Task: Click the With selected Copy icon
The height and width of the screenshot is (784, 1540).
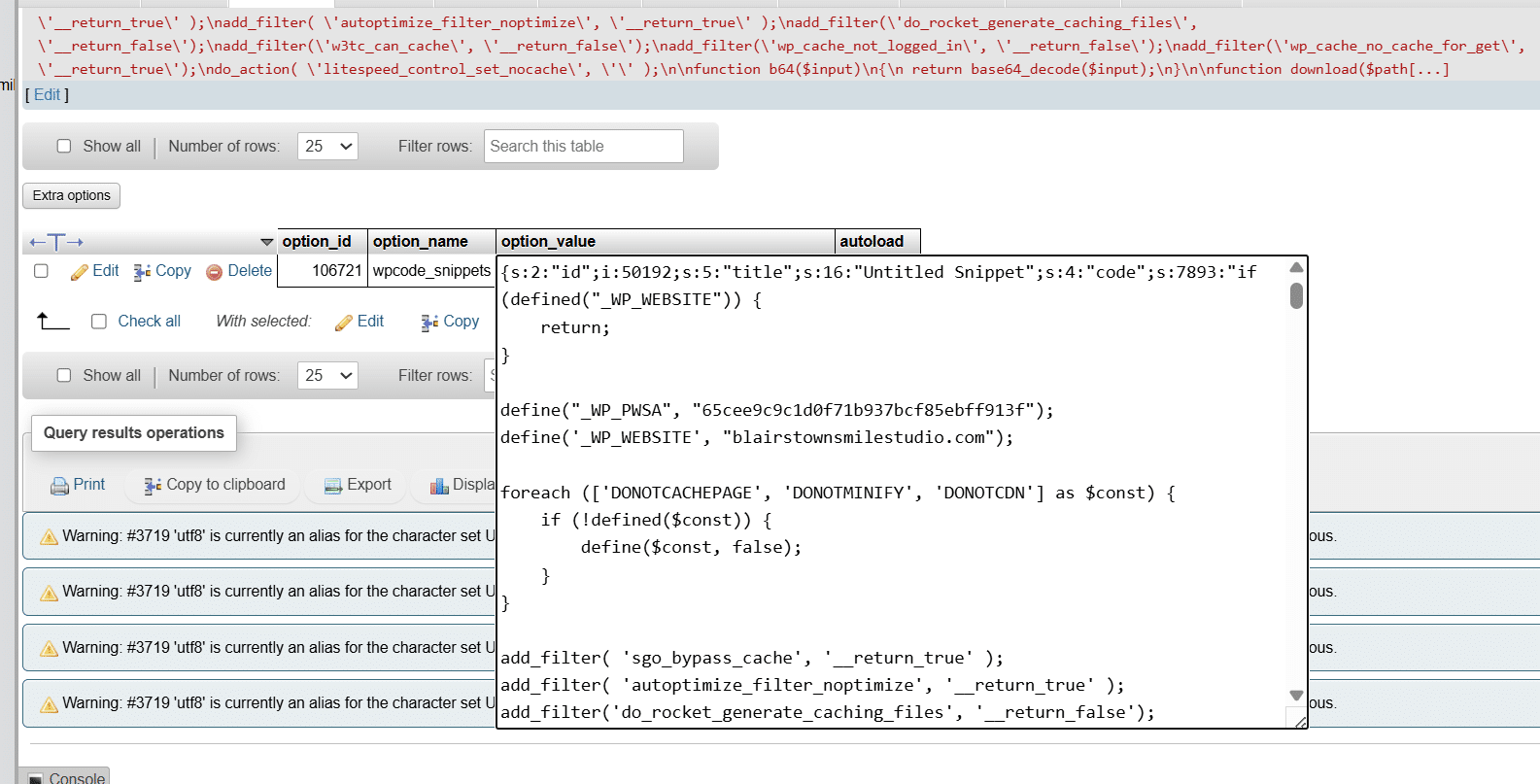Action: click(429, 323)
